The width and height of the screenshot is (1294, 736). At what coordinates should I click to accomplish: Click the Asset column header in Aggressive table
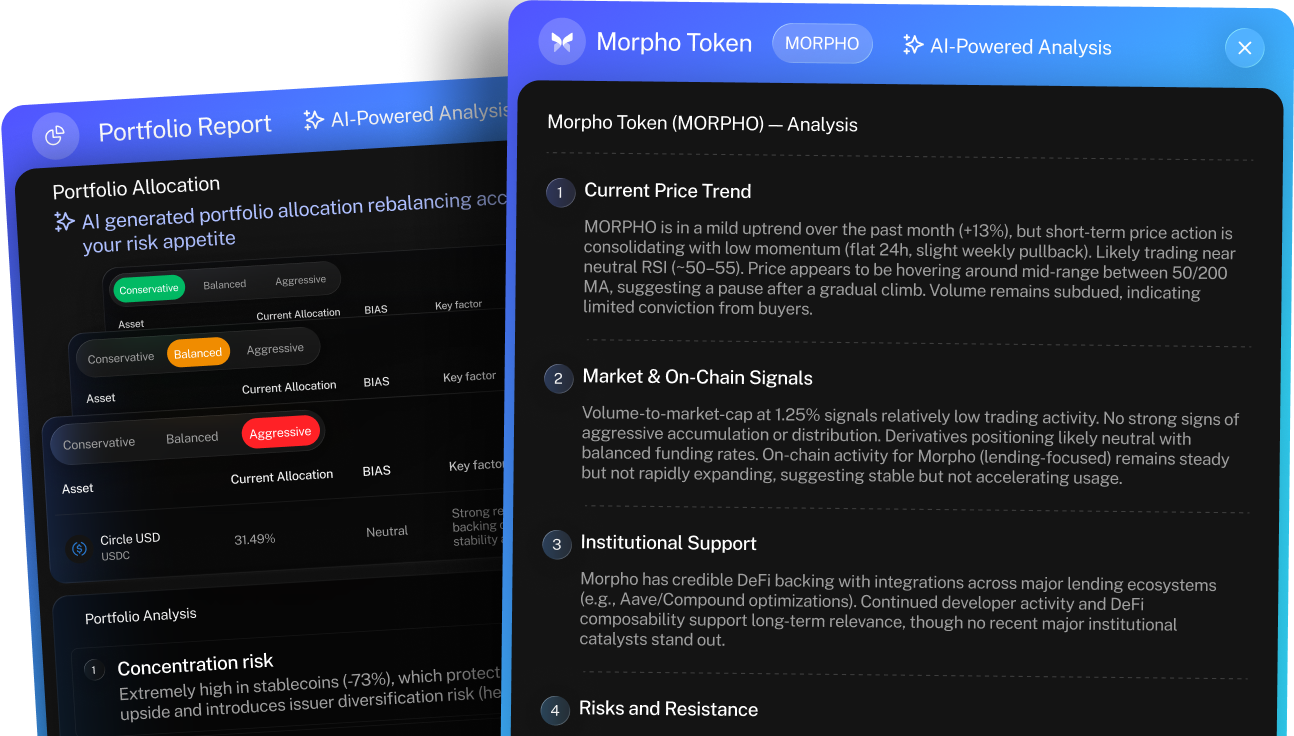78,489
